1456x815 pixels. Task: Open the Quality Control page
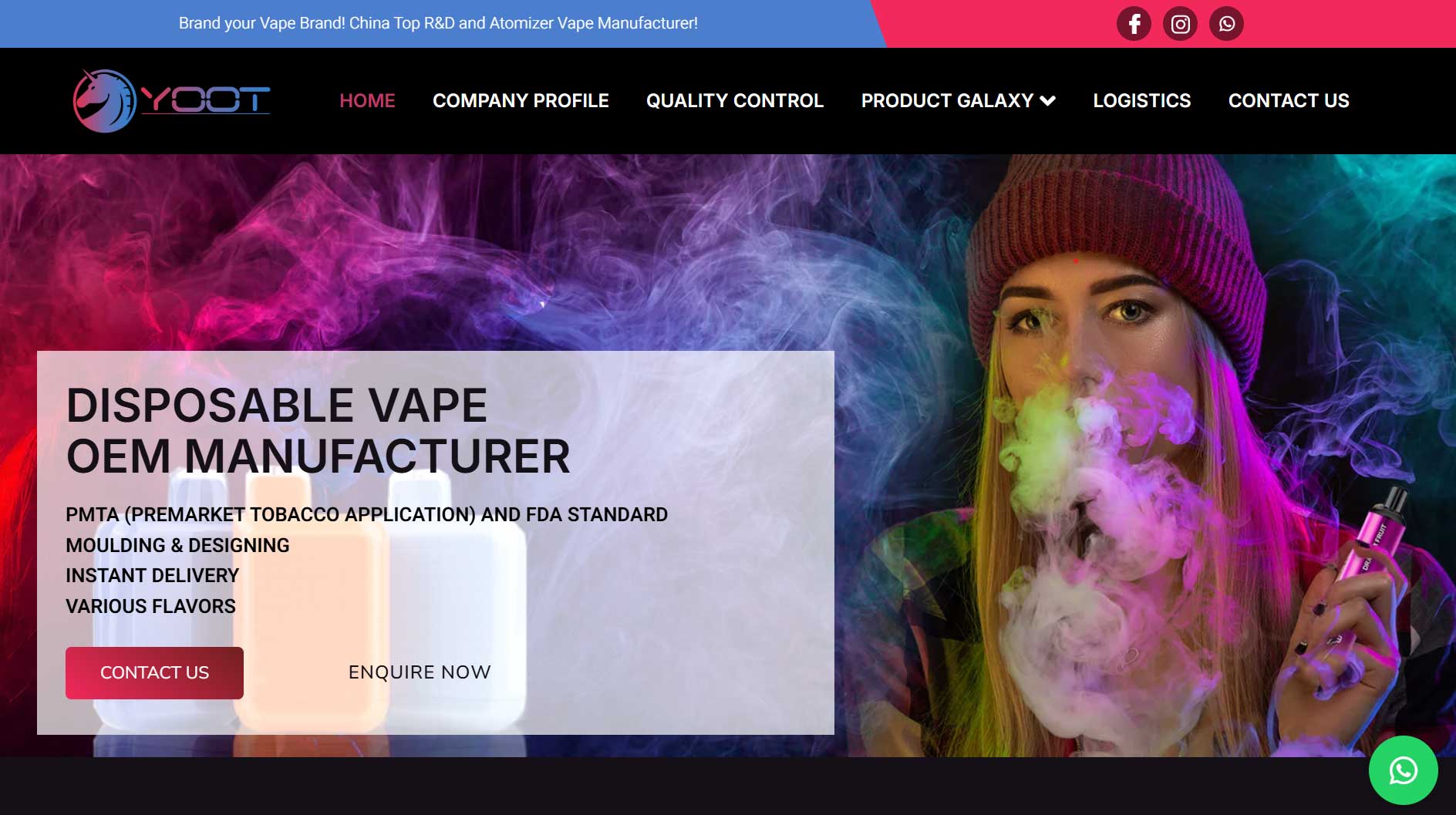click(x=735, y=101)
